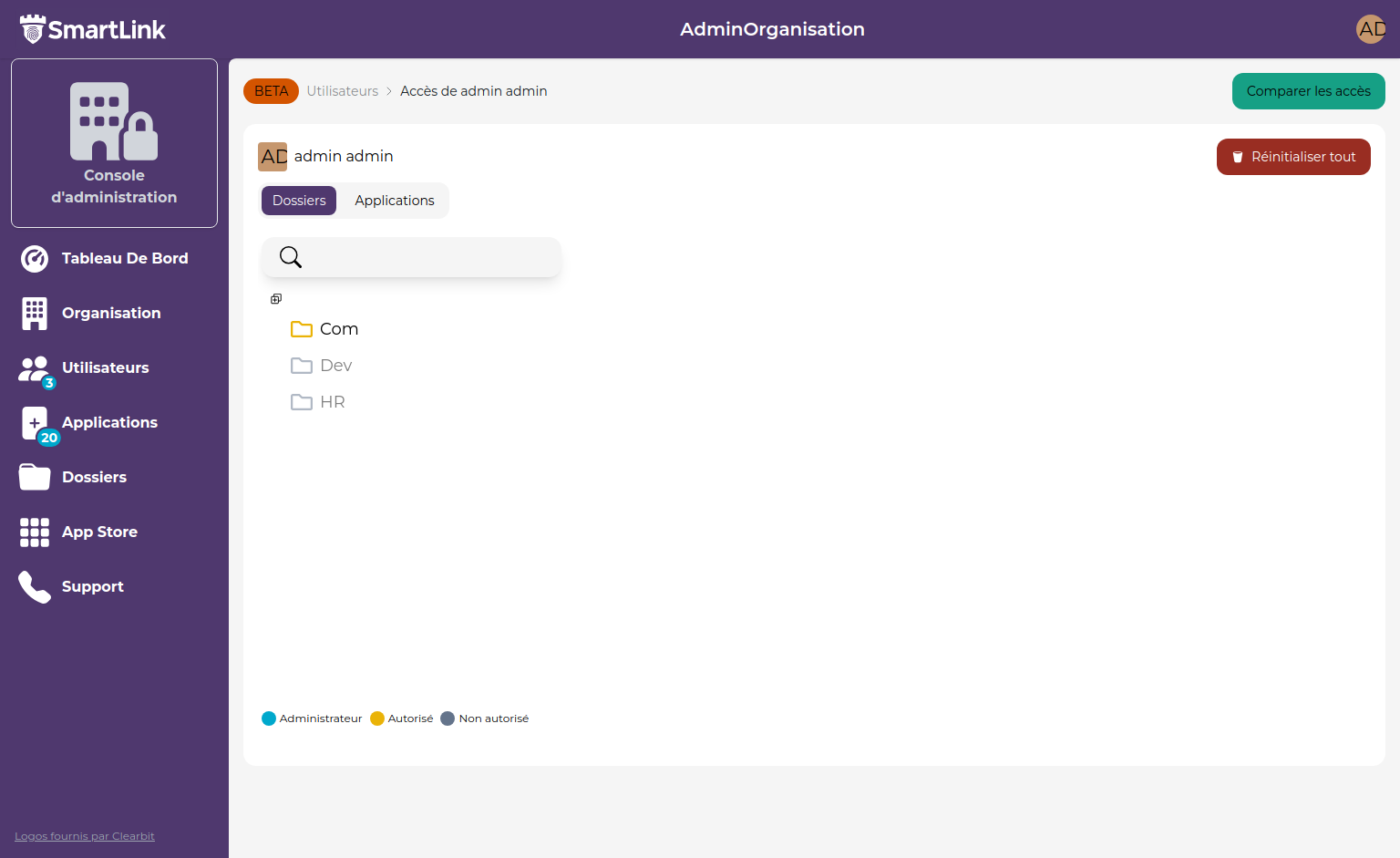Image resolution: width=1400 pixels, height=858 pixels.
Task: Click the Applications icon with badge 20
Action: [36, 423]
